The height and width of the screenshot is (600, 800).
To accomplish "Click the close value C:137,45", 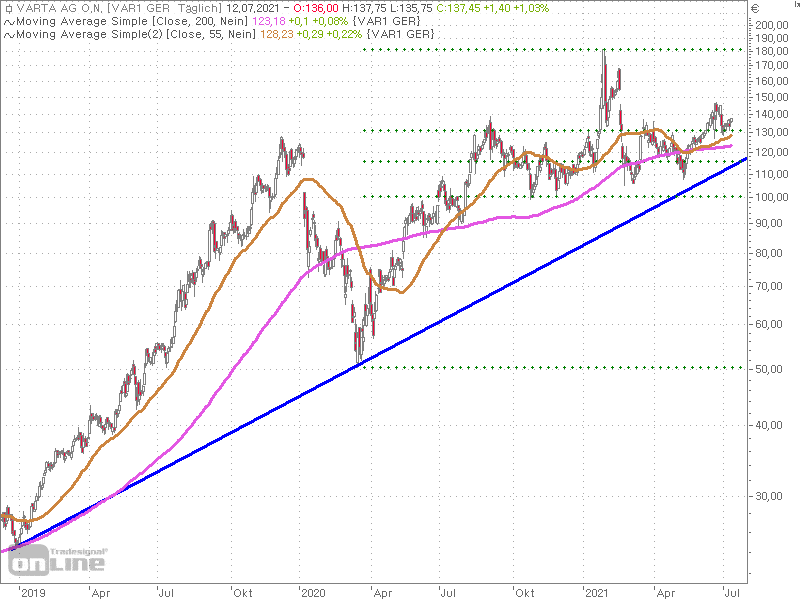I will (458, 9).
